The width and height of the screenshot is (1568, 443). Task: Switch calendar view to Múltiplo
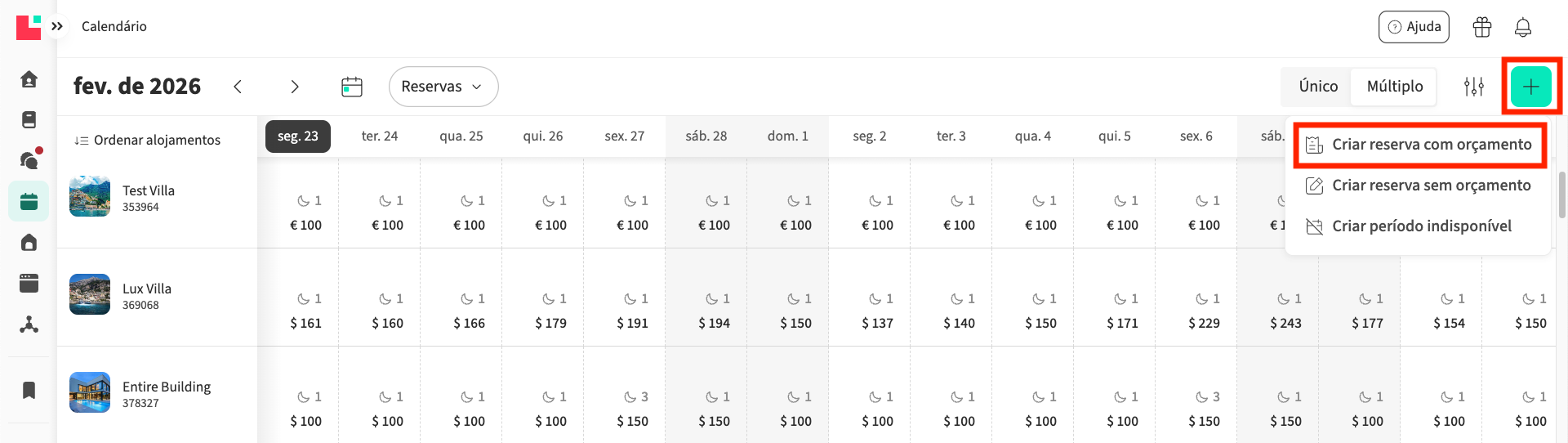click(1394, 87)
